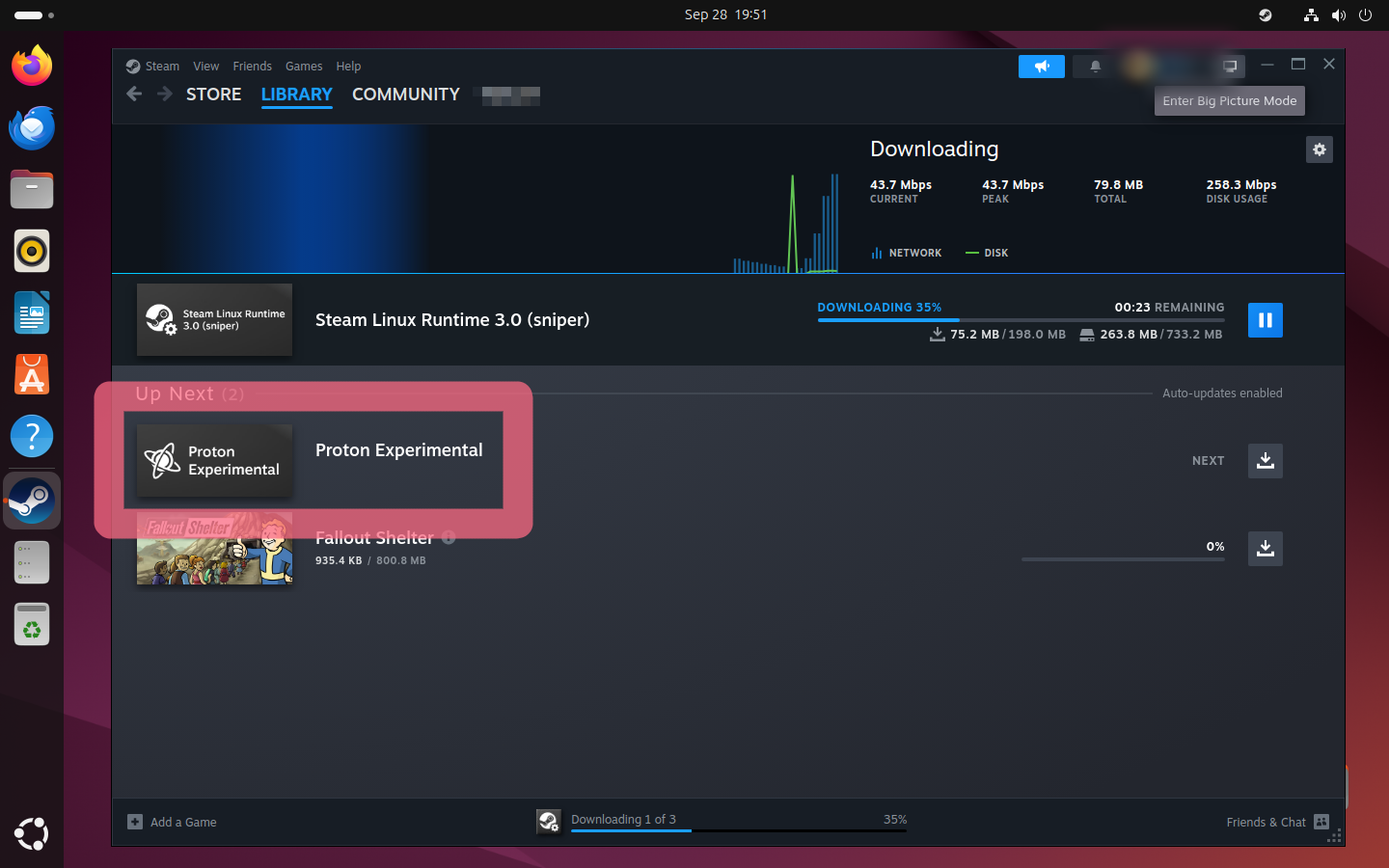Click the bottom download progress bar
Image resolution: width=1389 pixels, height=868 pixels.
point(738,828)
